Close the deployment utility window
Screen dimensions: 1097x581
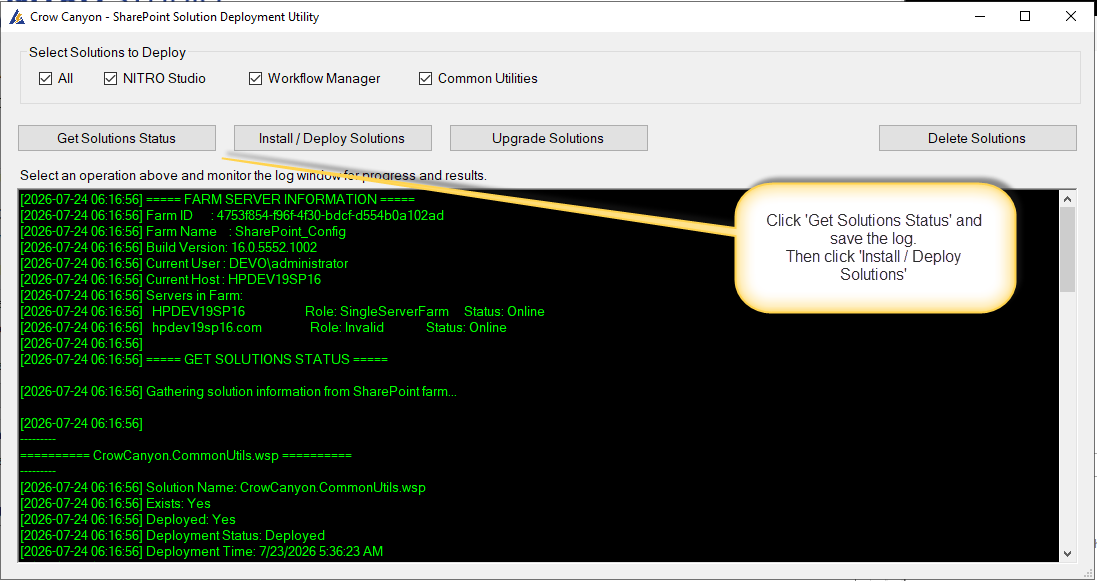(x=1070, y=16)
